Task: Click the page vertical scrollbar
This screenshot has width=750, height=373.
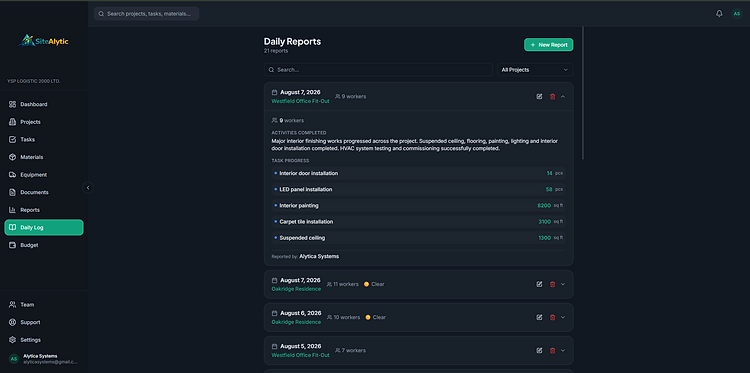Action: click(583, 93)
